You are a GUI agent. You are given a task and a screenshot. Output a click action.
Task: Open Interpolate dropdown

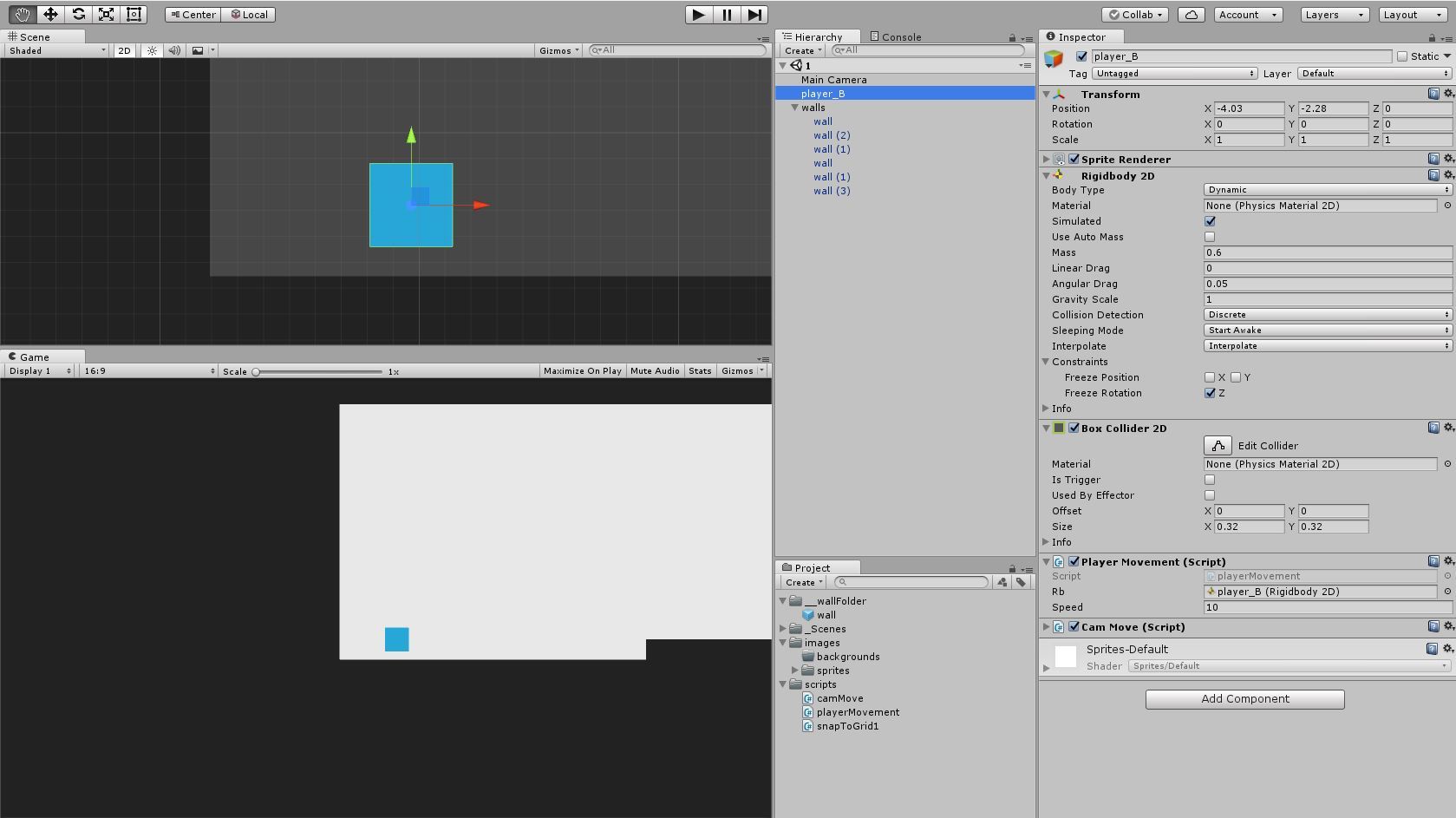tap(1328, 346)
